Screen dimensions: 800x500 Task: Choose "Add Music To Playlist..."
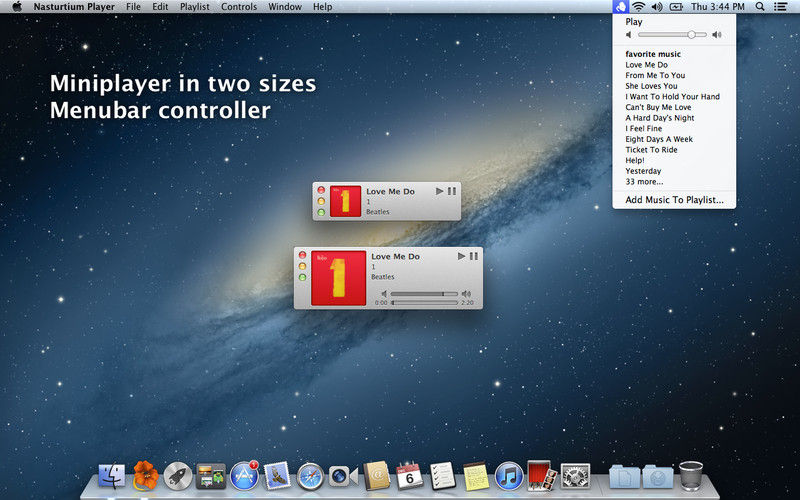pos(674,200)
